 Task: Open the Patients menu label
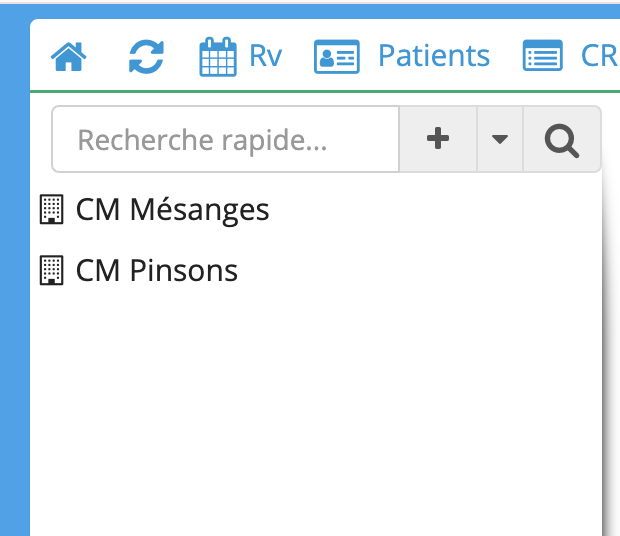coord(434,56)
